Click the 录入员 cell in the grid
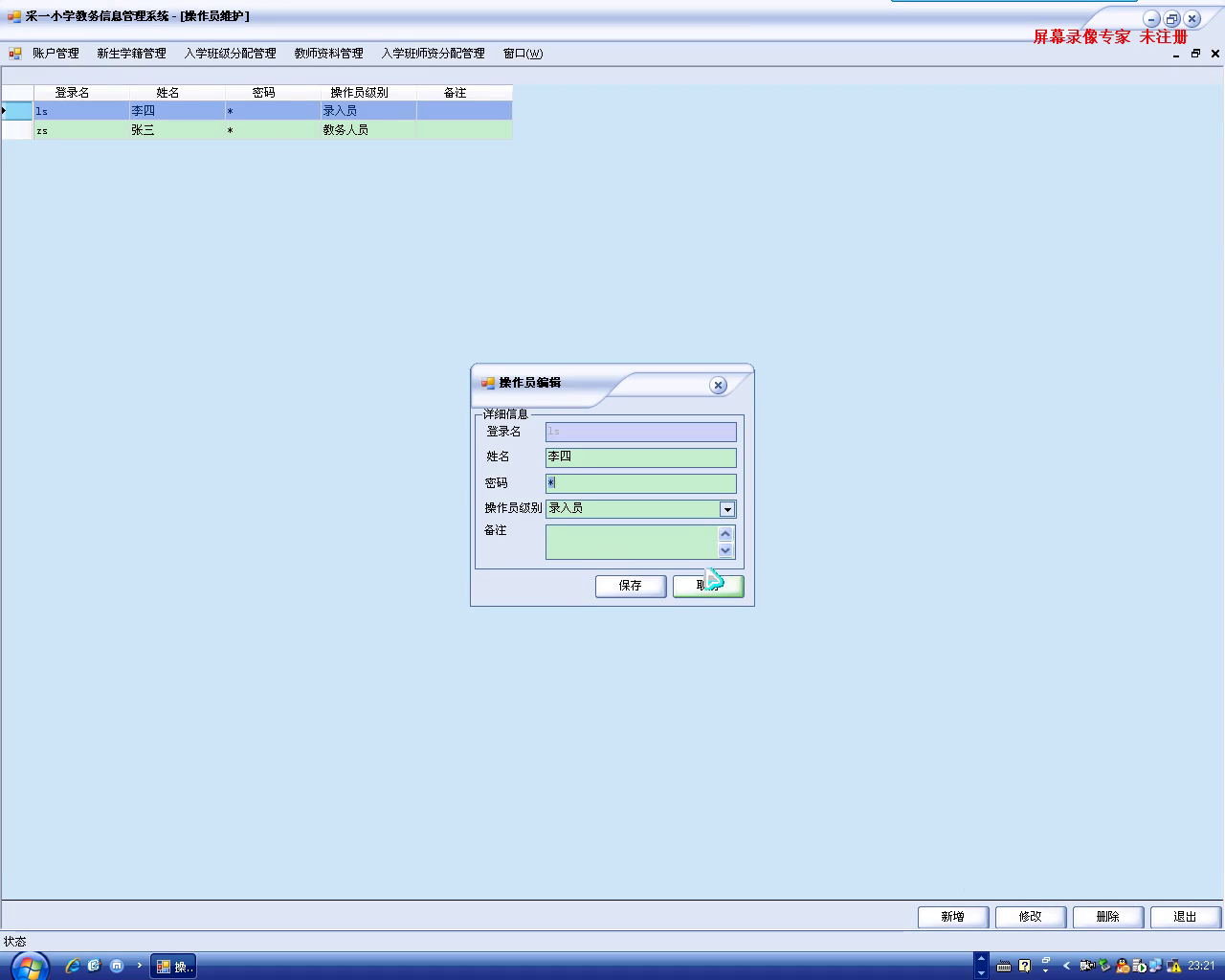The image size is (1225, 980). pyautogui.click(x=368, y=111)
